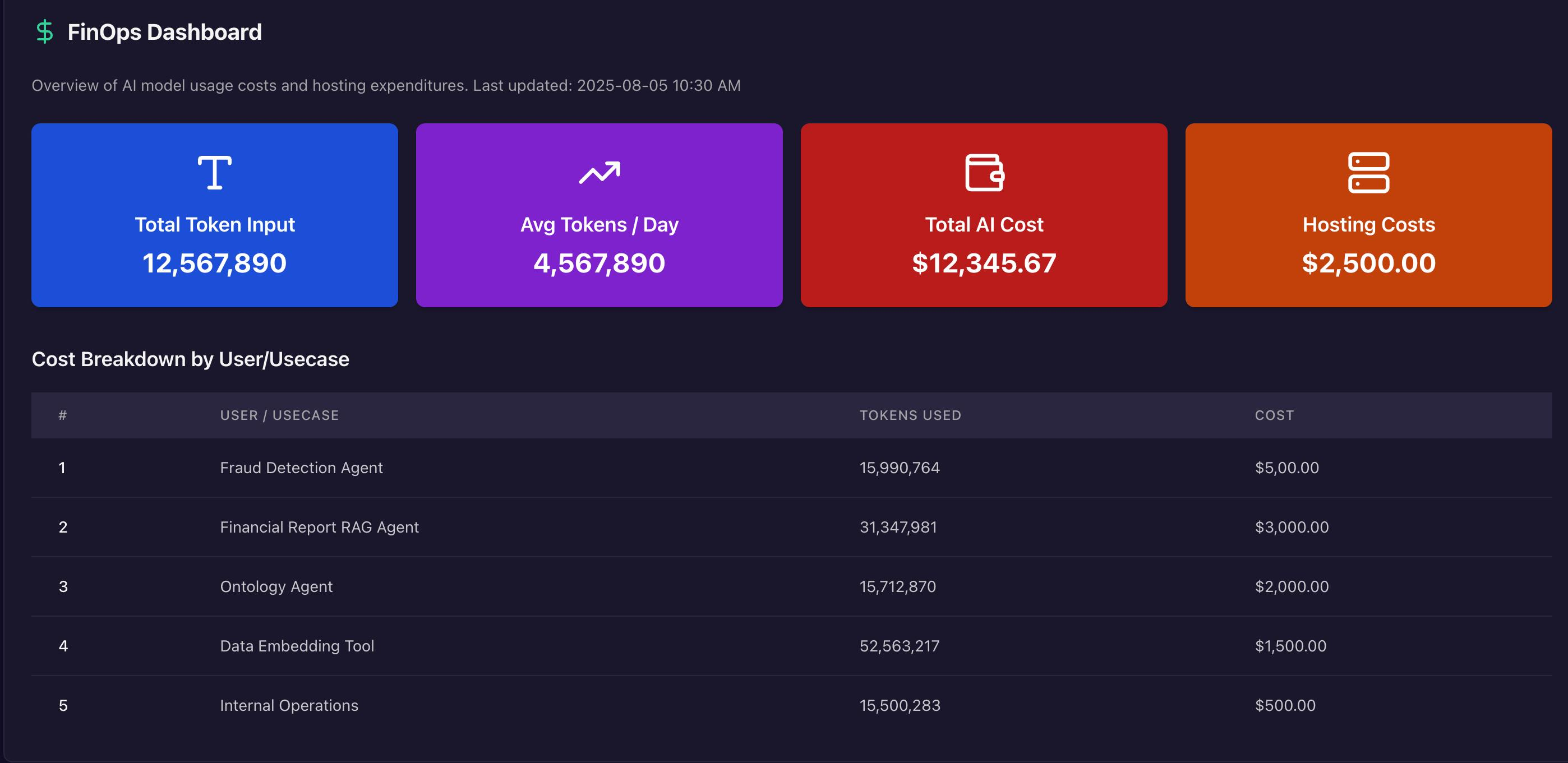This screenshot has height=763, width=1568.
Task: Select the Data Embedding Tool name
Action: pos(297,646)
